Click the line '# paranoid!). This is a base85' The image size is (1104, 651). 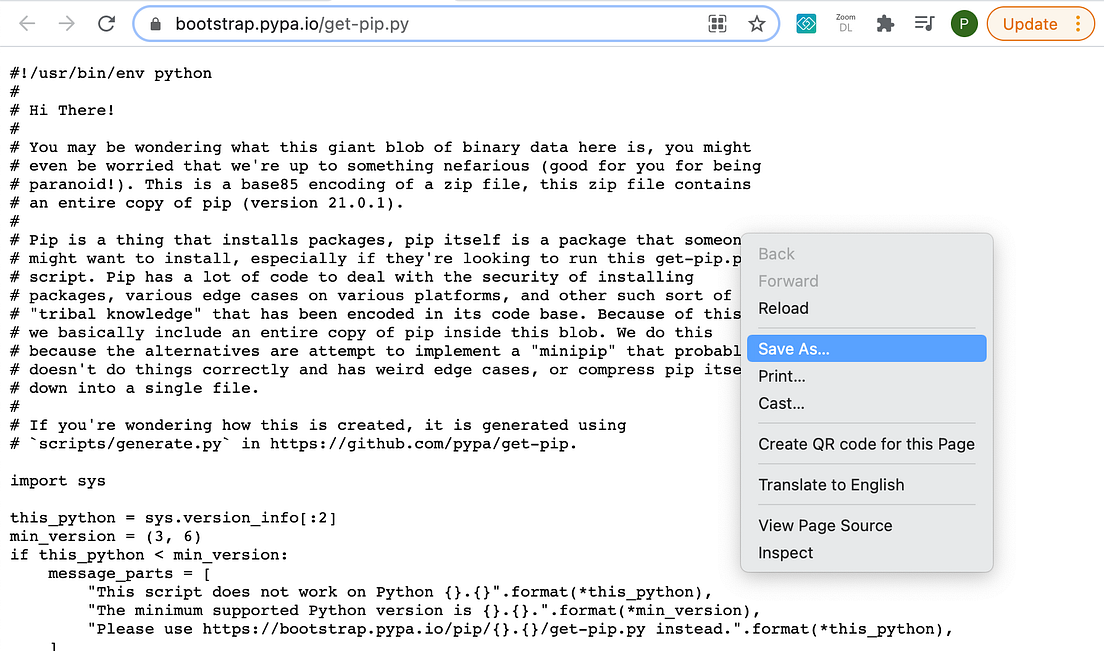point(381,184)
